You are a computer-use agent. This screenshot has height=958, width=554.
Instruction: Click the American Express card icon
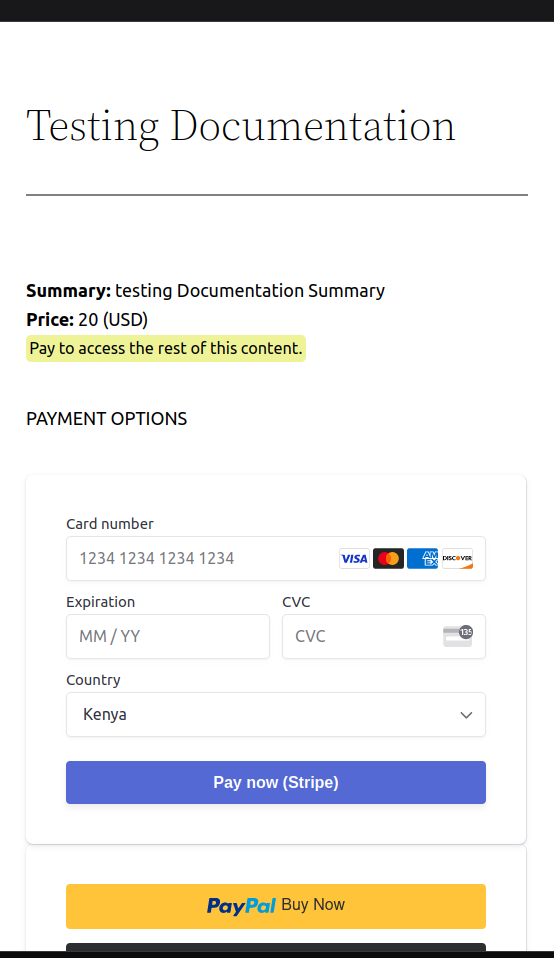(x=423, y=558)
